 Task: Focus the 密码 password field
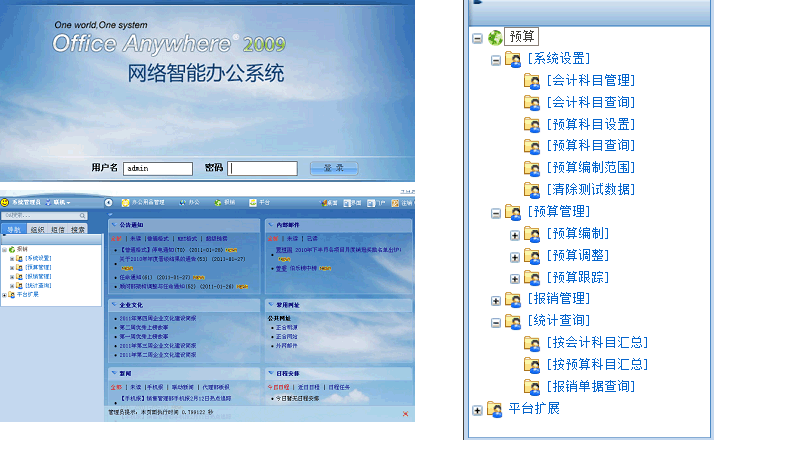(x=262, y=168)
